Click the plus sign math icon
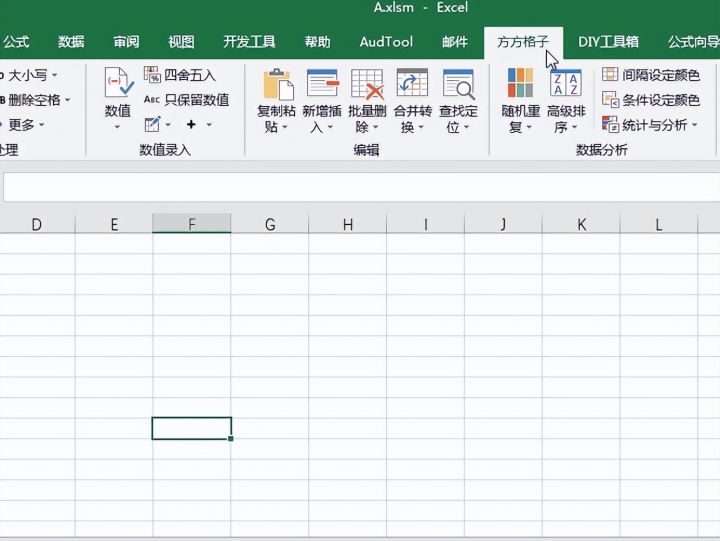This screenshot has width=720, height=541. point(191,124)
